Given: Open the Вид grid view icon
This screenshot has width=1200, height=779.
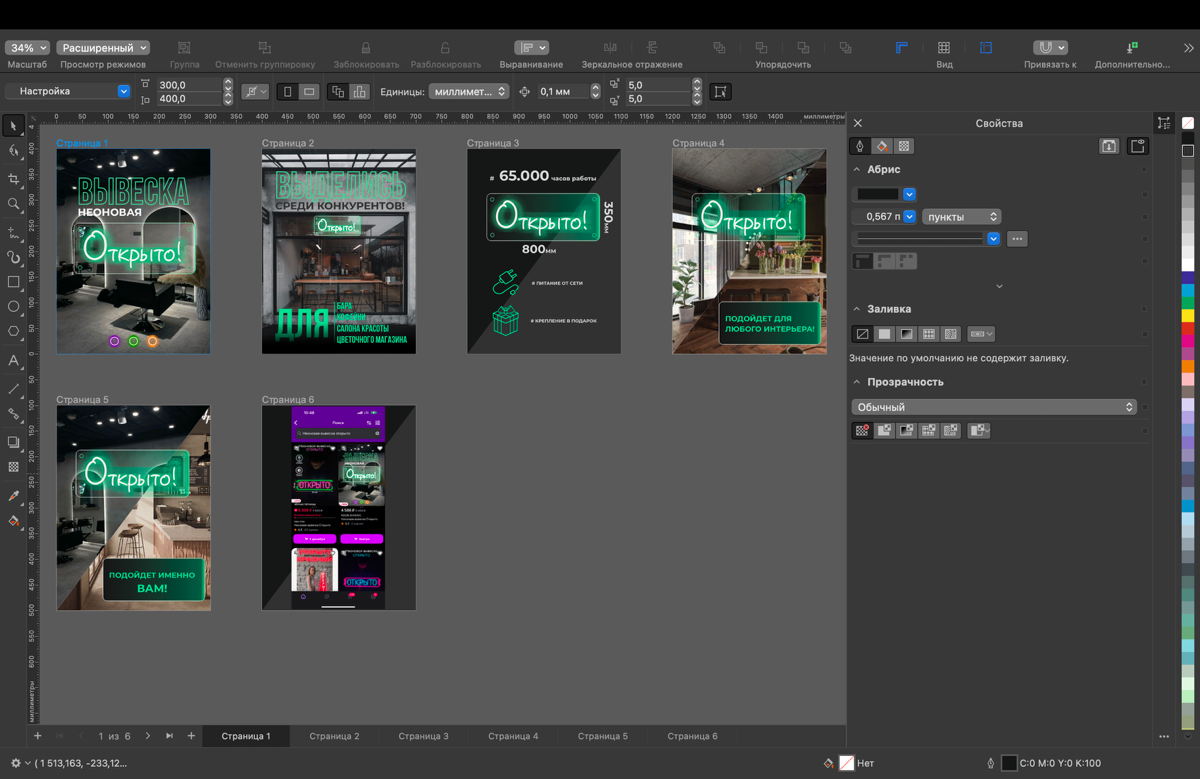Looking at the screenshot, I should tap(944, 48).
